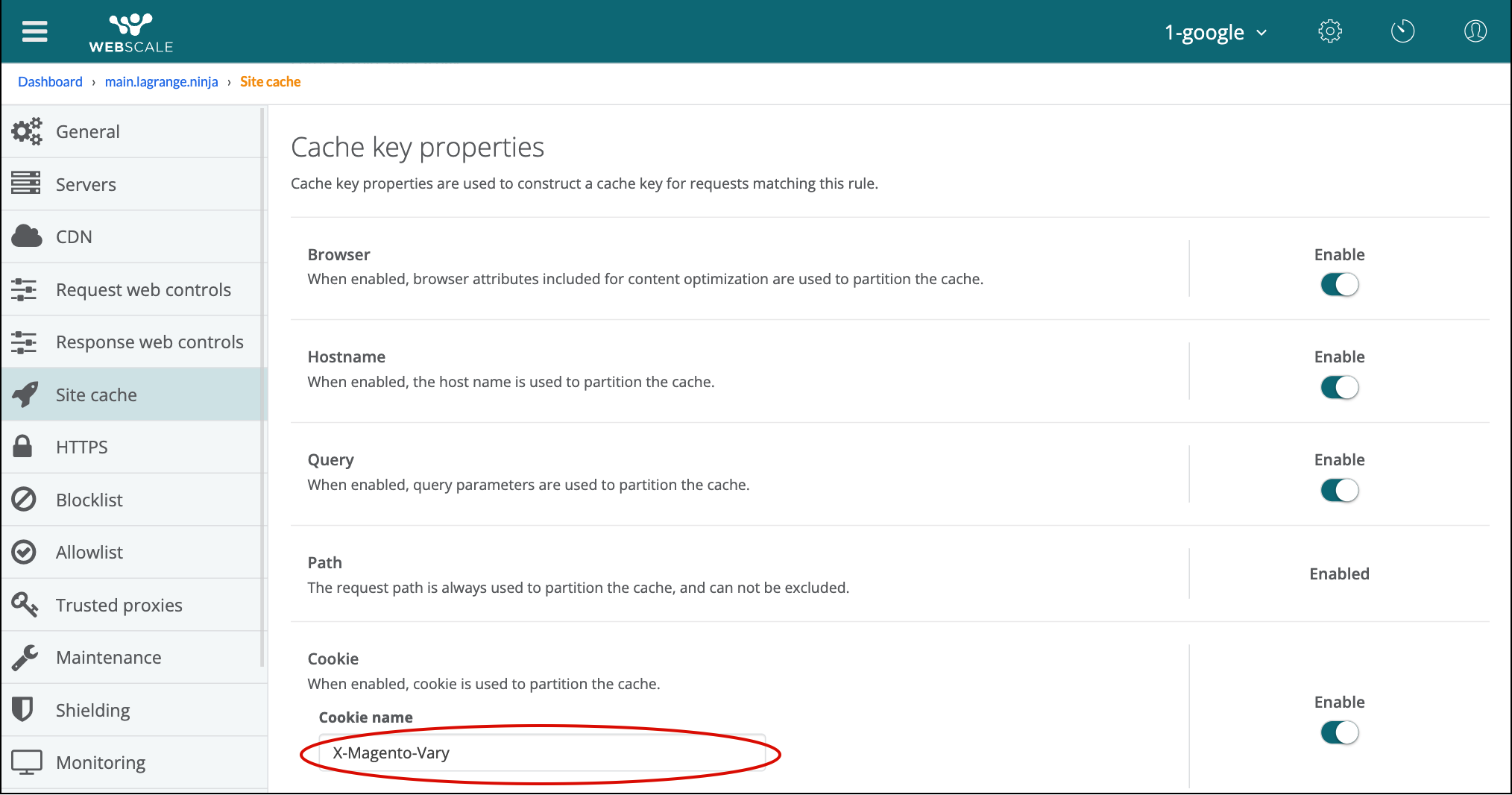Screen dimensions: 1512x795
Task: Click the Maintenance wrench icon
Action: (x=25, y=657)
